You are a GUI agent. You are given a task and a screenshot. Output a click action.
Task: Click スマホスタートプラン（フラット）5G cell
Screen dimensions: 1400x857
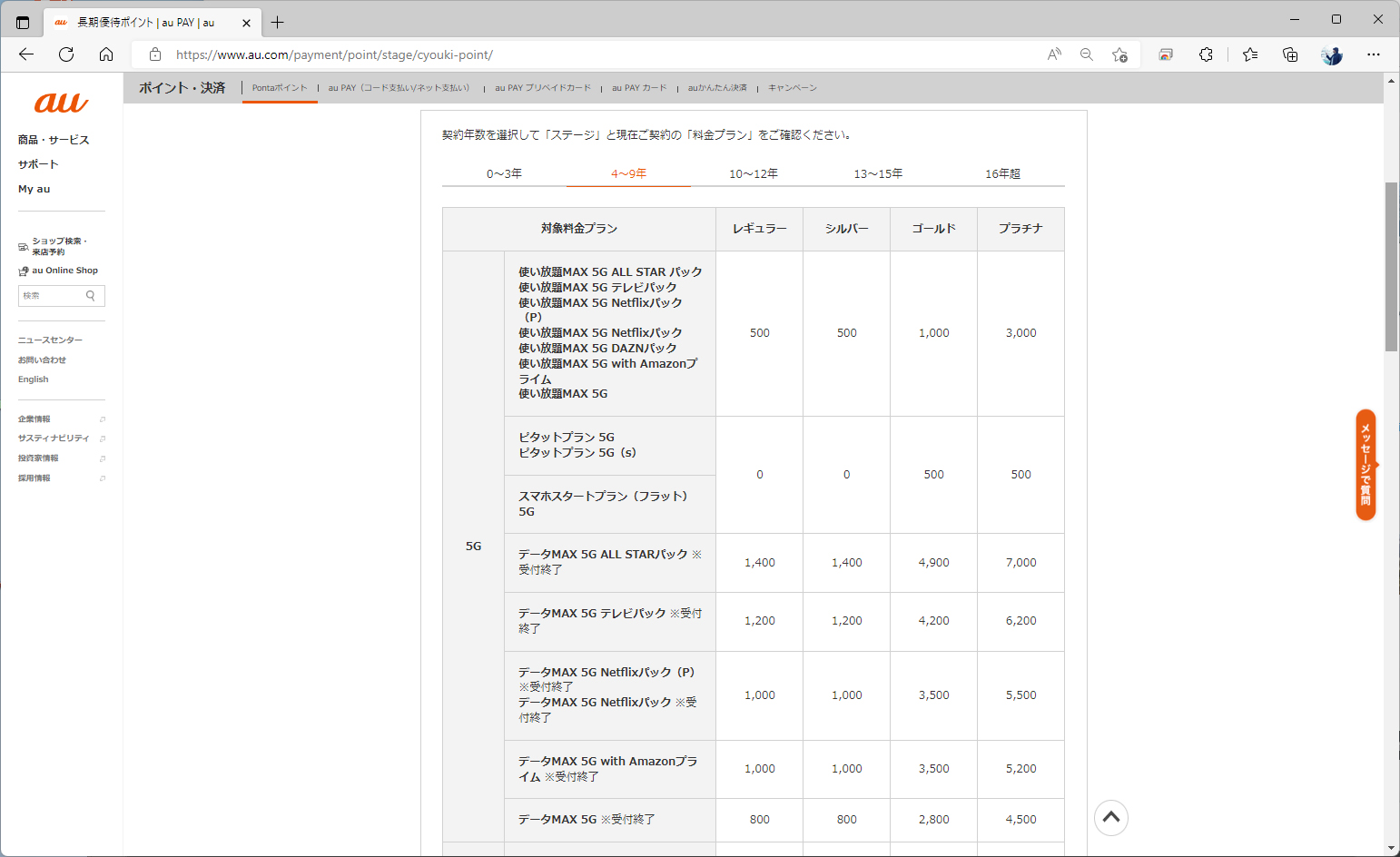pyautogui.click(x=610, y=504)
